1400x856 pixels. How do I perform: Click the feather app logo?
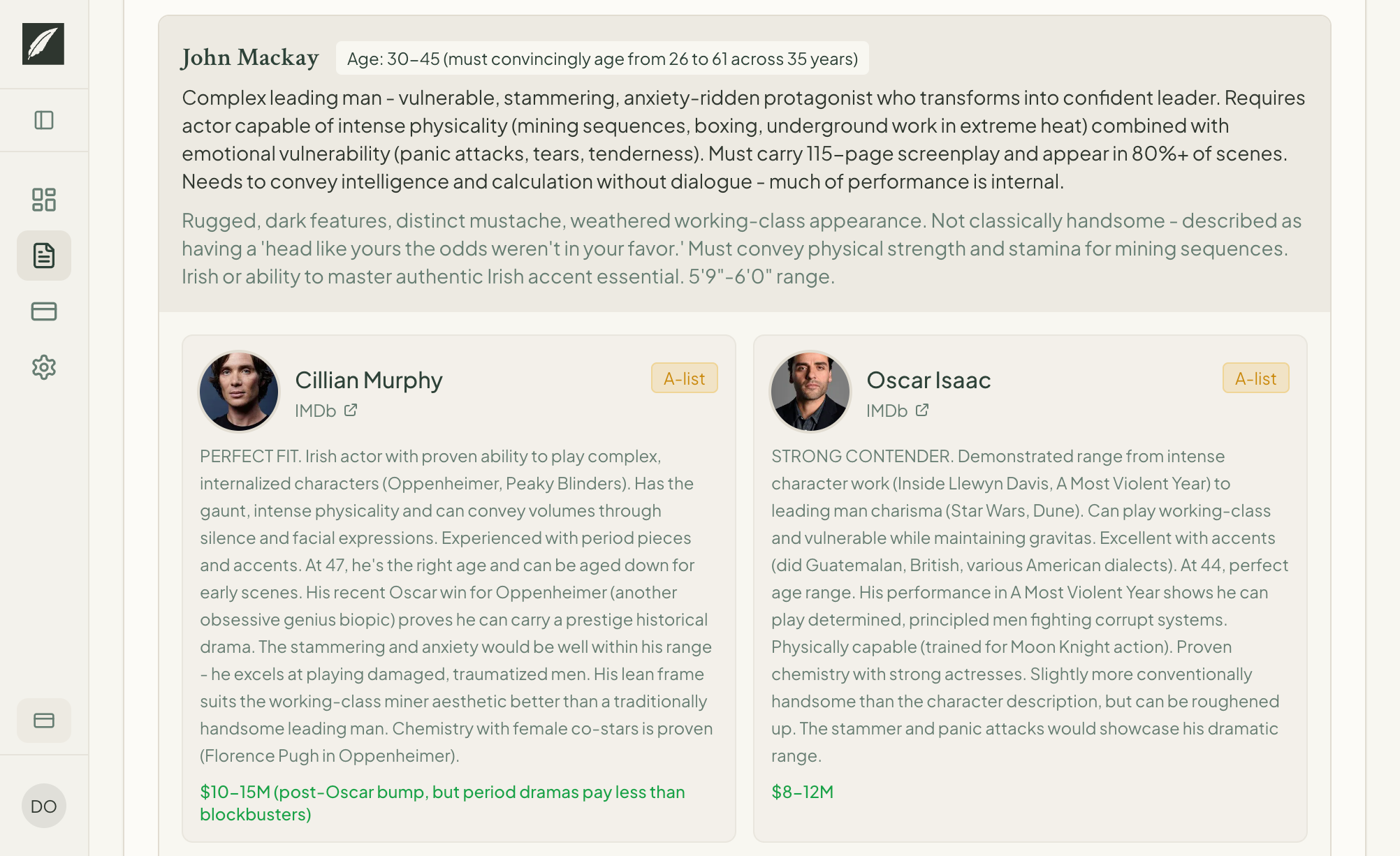(x=44, y=47)
